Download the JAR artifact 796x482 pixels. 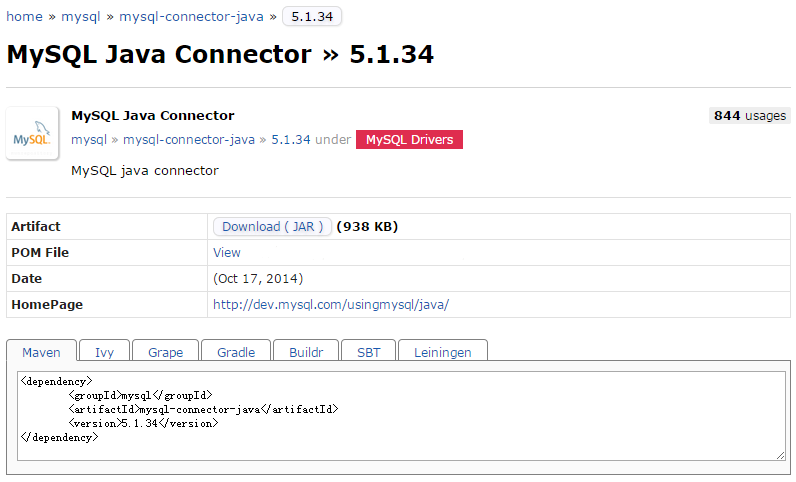[x=272, y=227]
